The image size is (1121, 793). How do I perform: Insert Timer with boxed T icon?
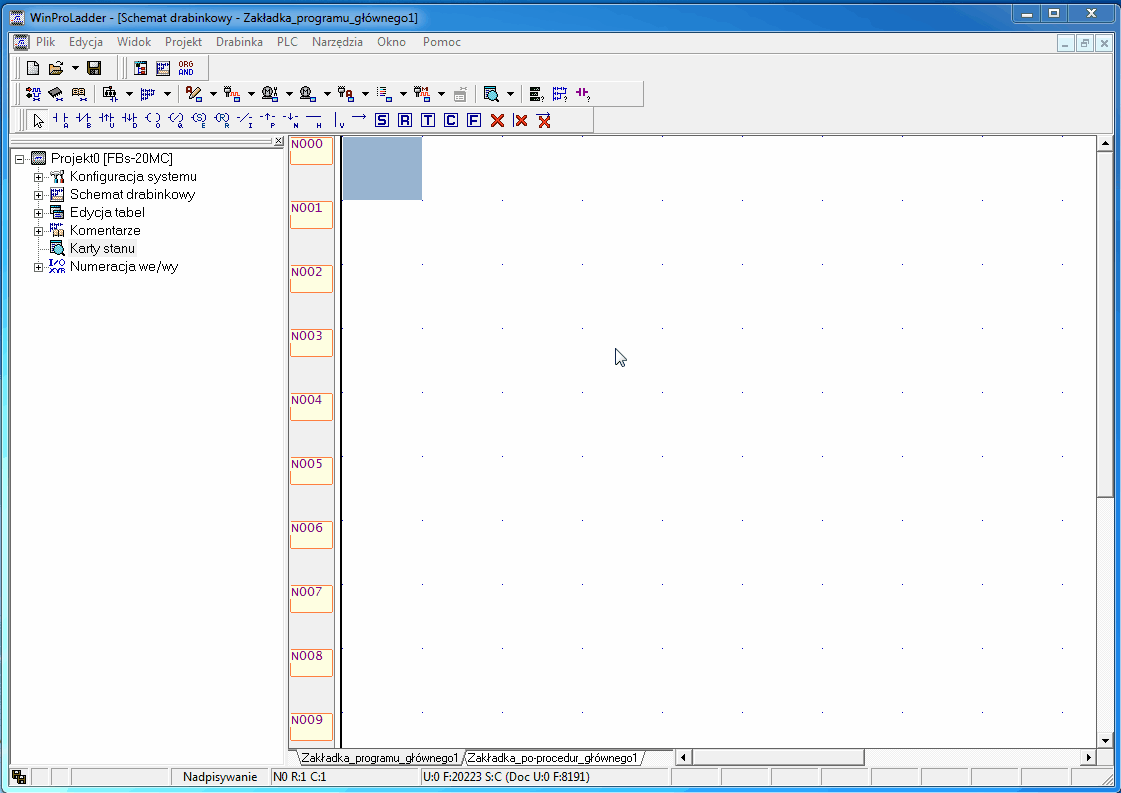[428, 120]
